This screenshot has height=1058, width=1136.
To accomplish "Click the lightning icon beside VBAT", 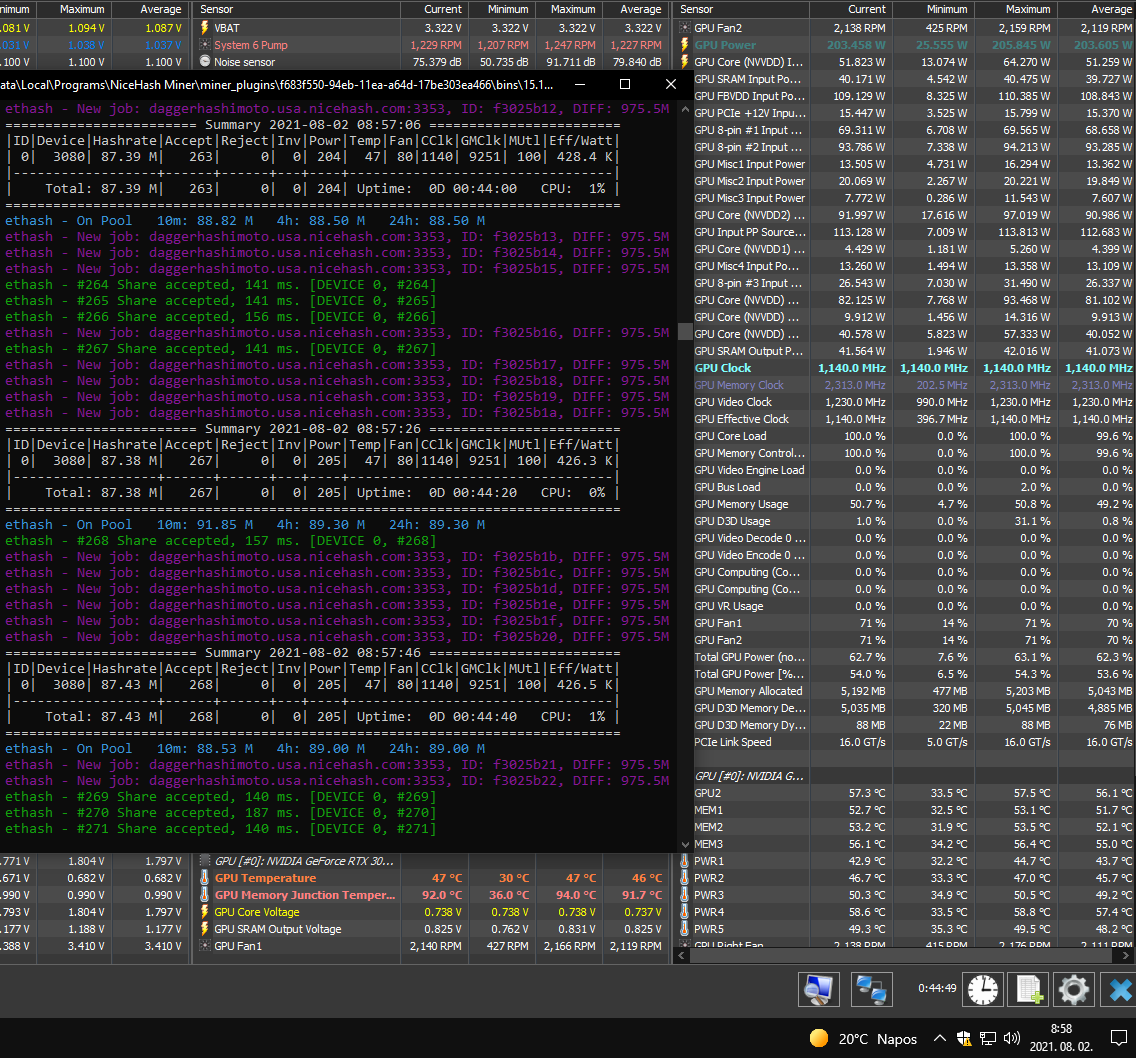I will pos(205,28).
